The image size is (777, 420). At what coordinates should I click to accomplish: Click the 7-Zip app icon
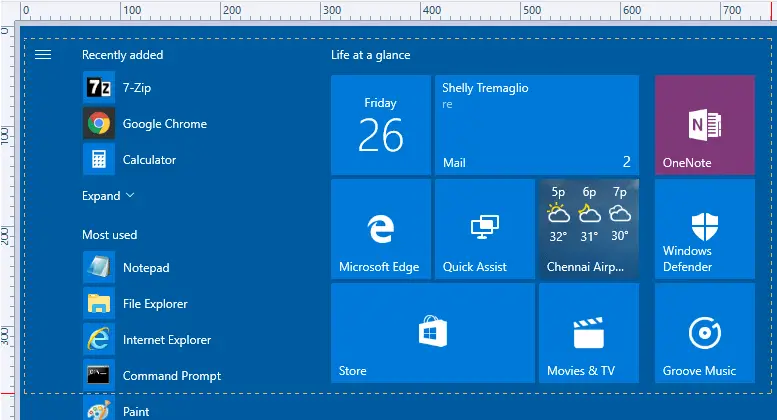point(99,88)
